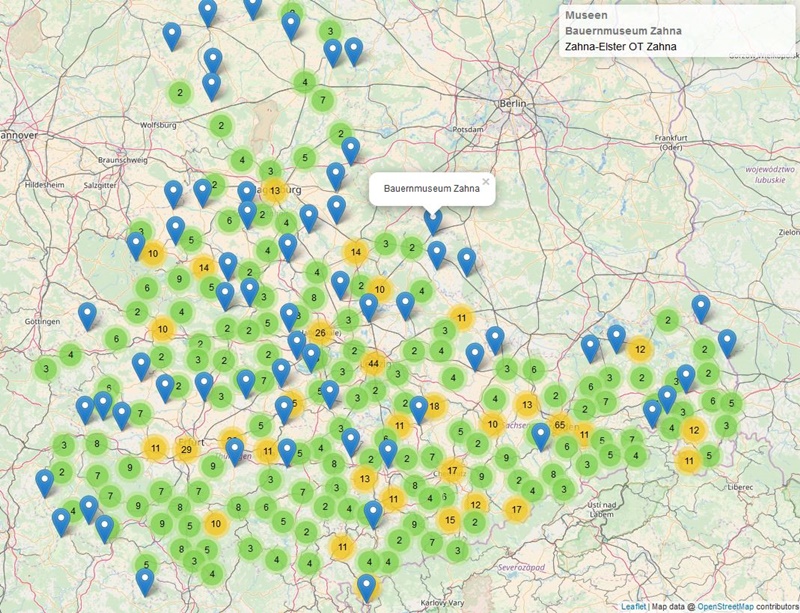Image resolution: width=800 pixels, height=613 pixels.
Task: Open the yellow cluster labeled 14
Action: point(355,253)
